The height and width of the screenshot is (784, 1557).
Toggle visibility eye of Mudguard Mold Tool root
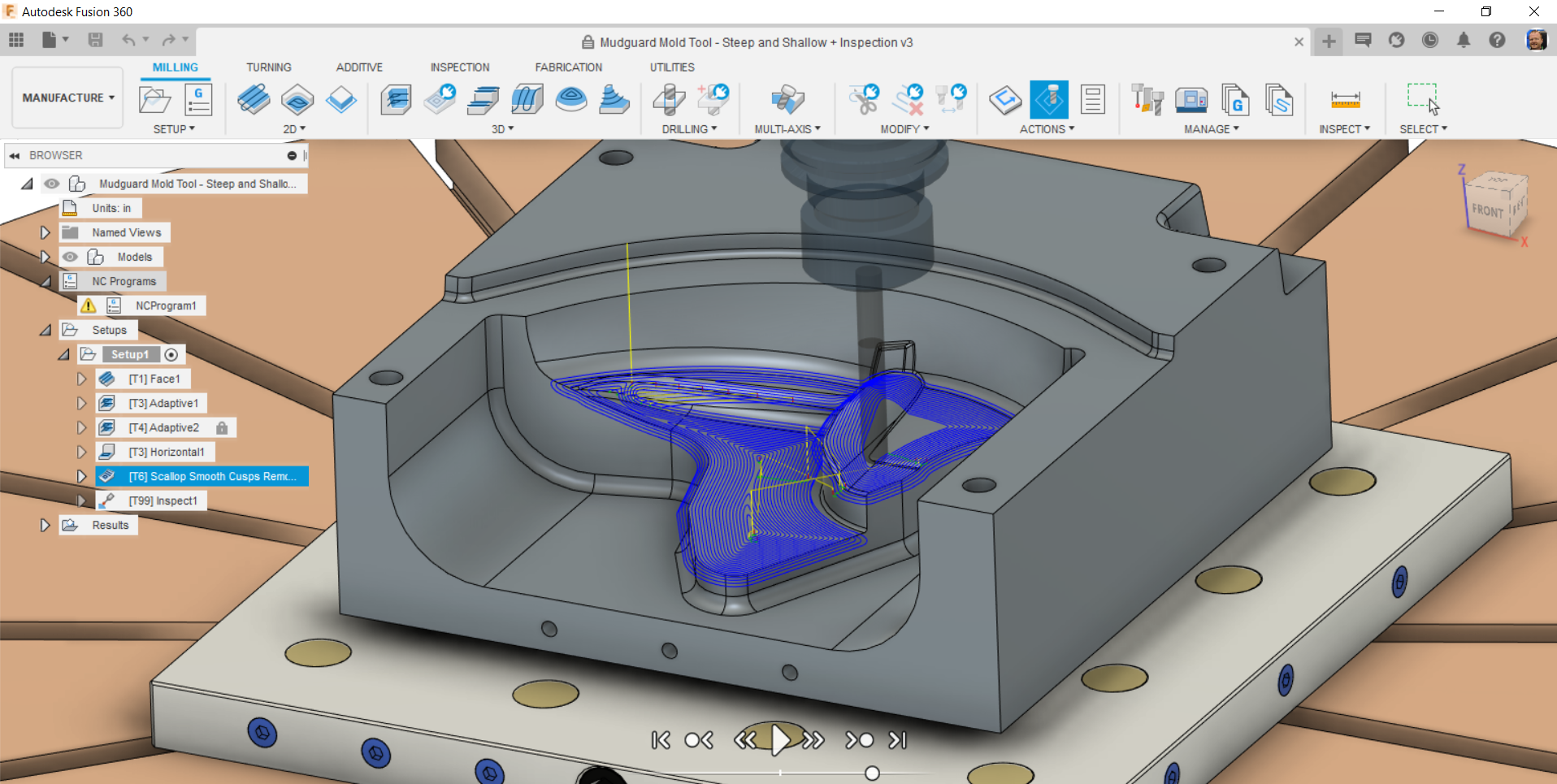[52, 184]
